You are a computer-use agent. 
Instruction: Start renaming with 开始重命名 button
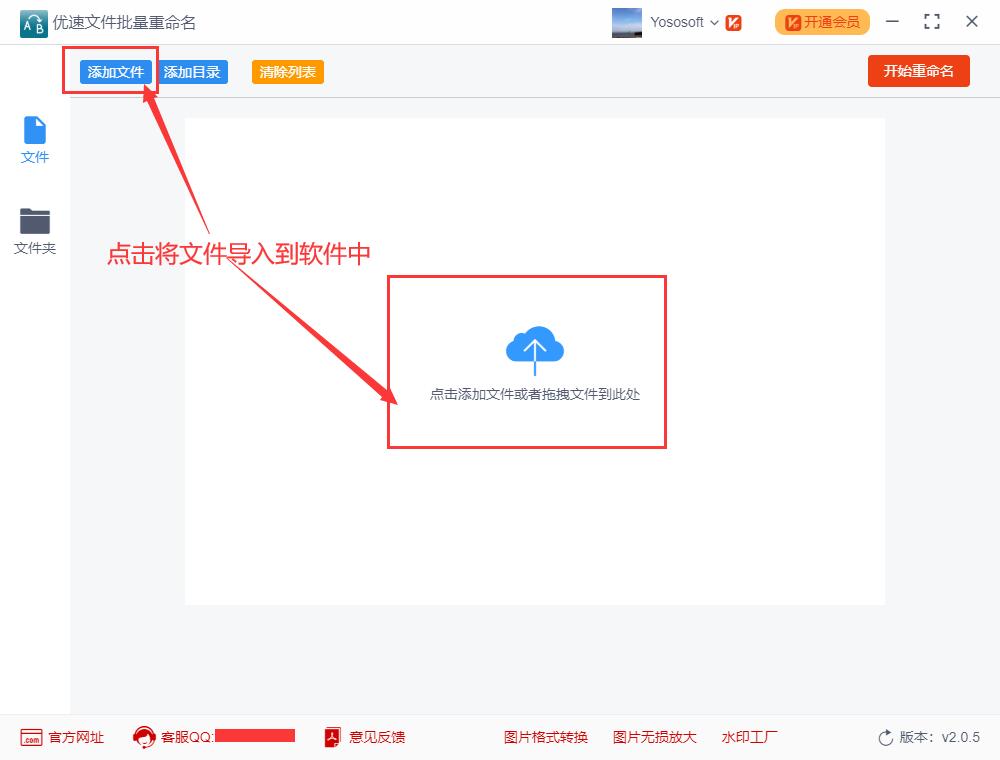pos(918,71)
